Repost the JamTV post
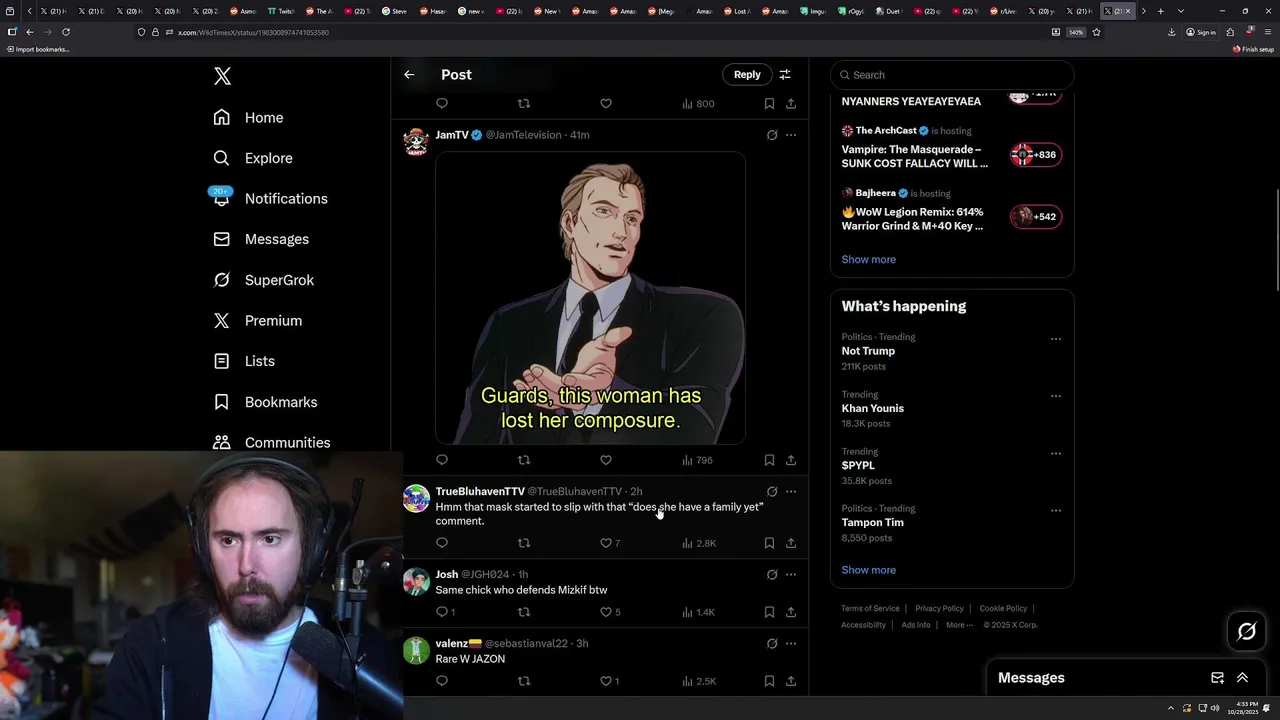The image size is (1280, 720). (524, 460)
